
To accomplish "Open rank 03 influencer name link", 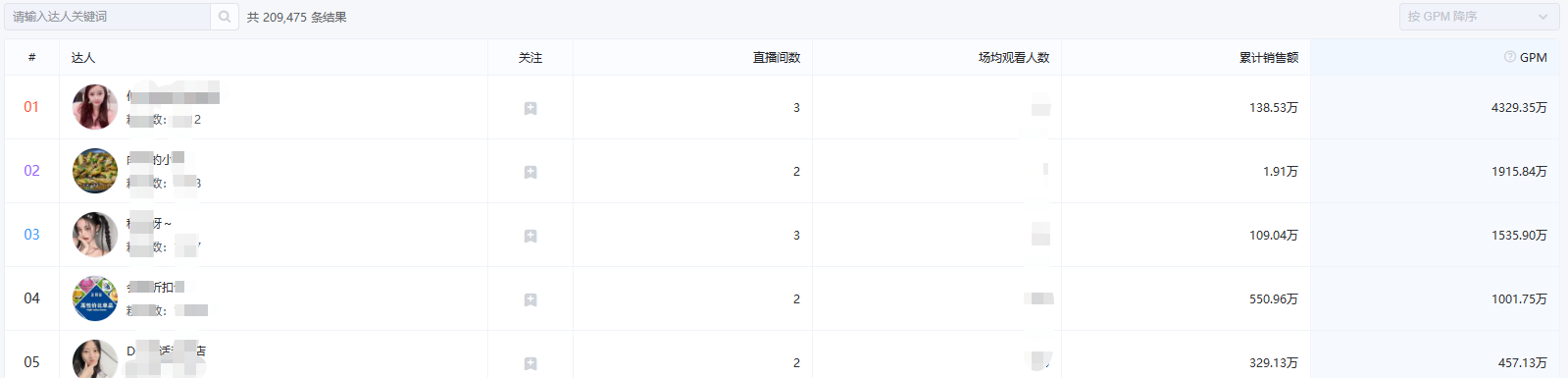I will click(149, 224).
